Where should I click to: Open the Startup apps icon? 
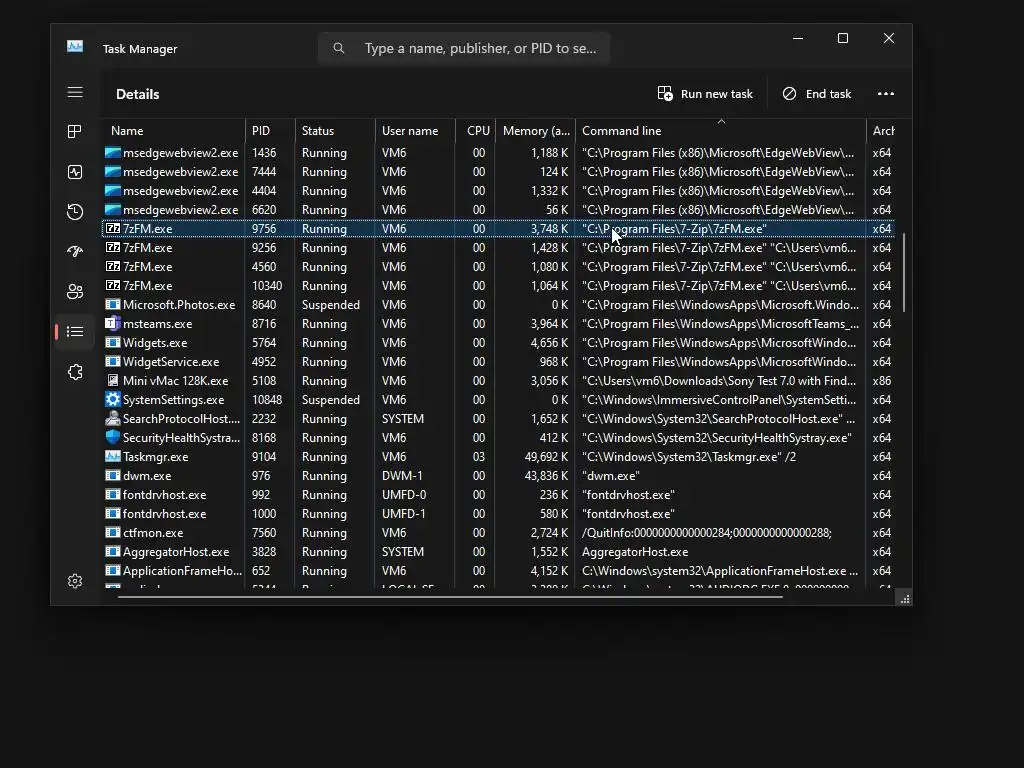[x=75, y=251]
